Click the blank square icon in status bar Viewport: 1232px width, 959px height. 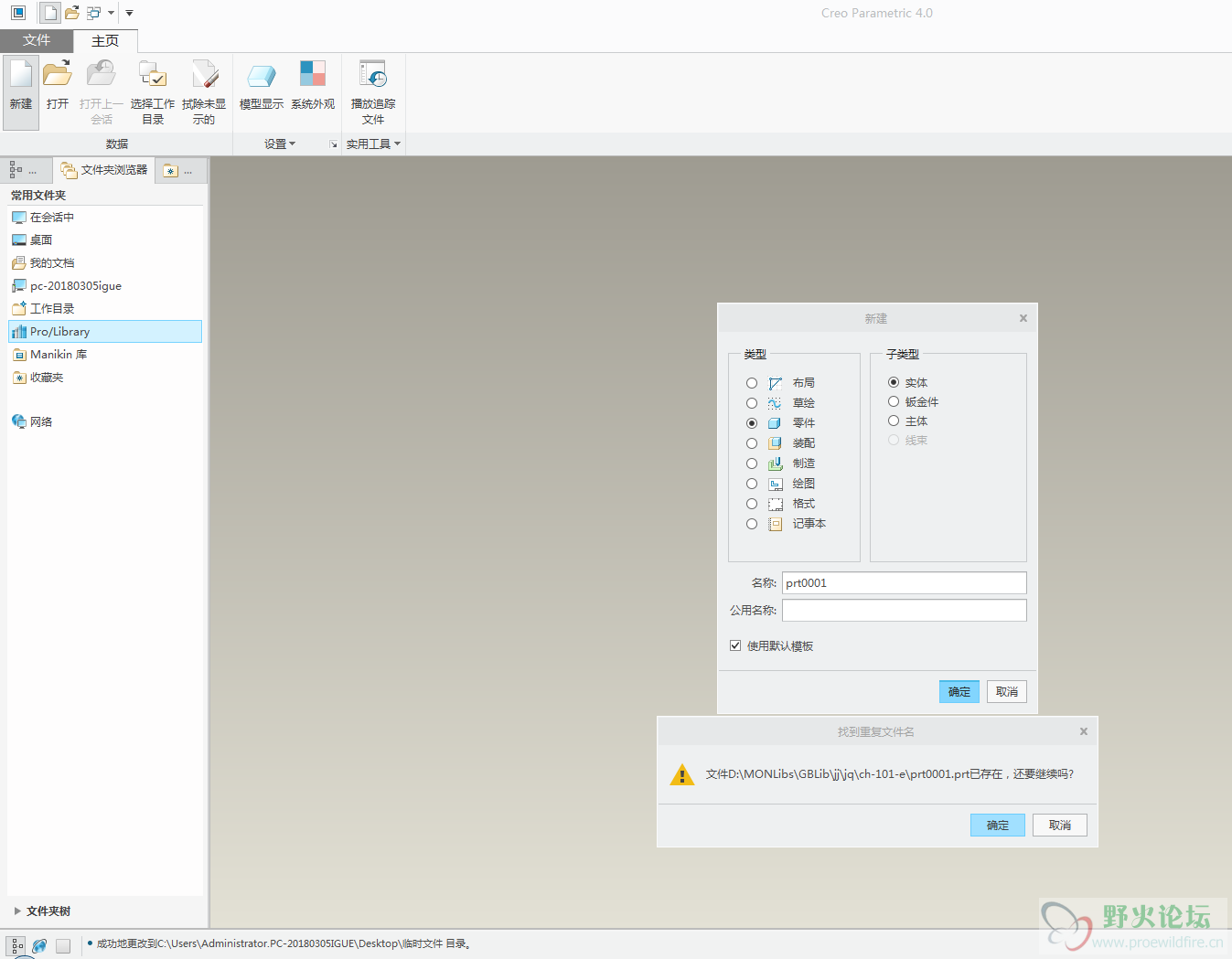tap(63, 945)
